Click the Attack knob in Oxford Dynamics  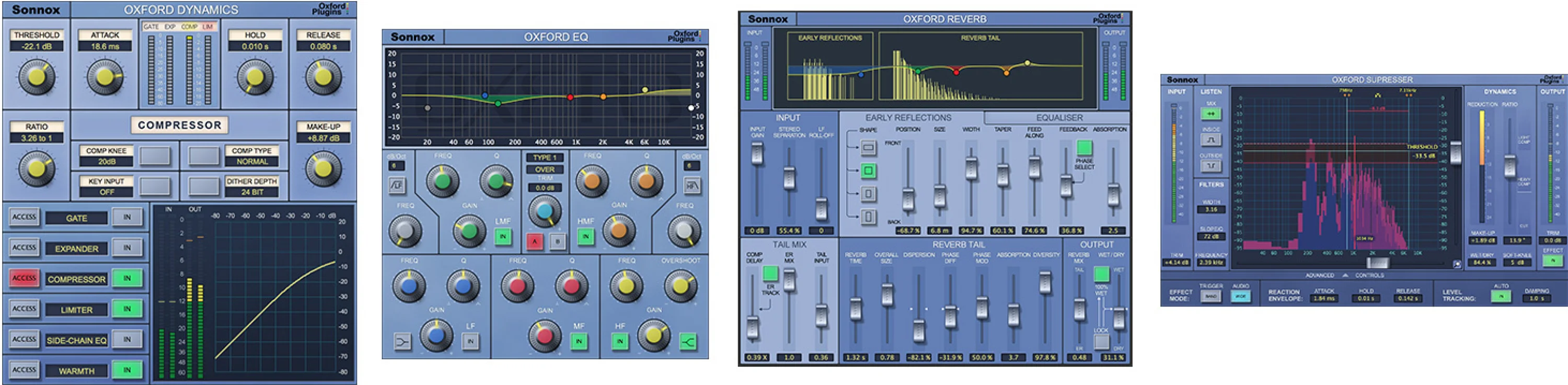tap(105, 77)
